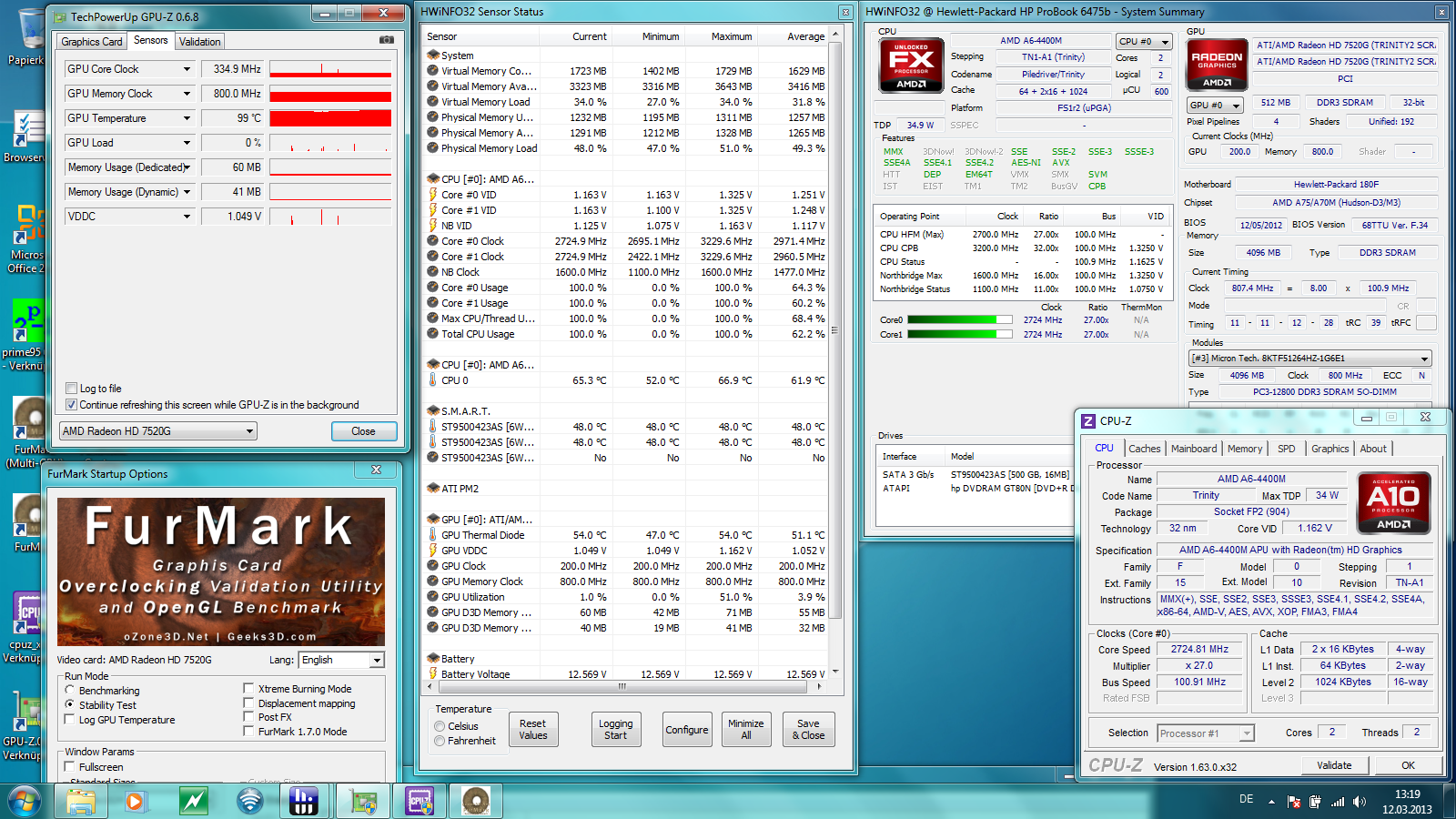Open the Caches tab in CPU-Z
The image size is (1456, 819).
pyautogui.click(x=1145, y=449)
